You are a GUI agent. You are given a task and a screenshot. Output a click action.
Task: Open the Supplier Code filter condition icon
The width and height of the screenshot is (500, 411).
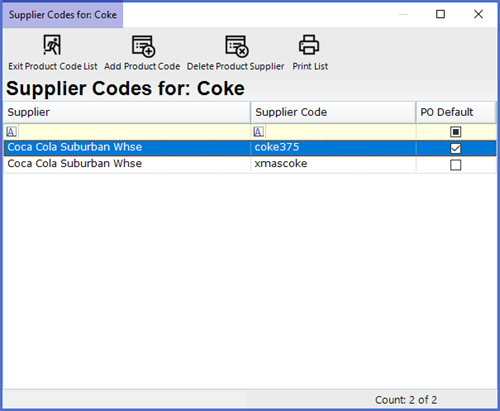pos(258,132)
